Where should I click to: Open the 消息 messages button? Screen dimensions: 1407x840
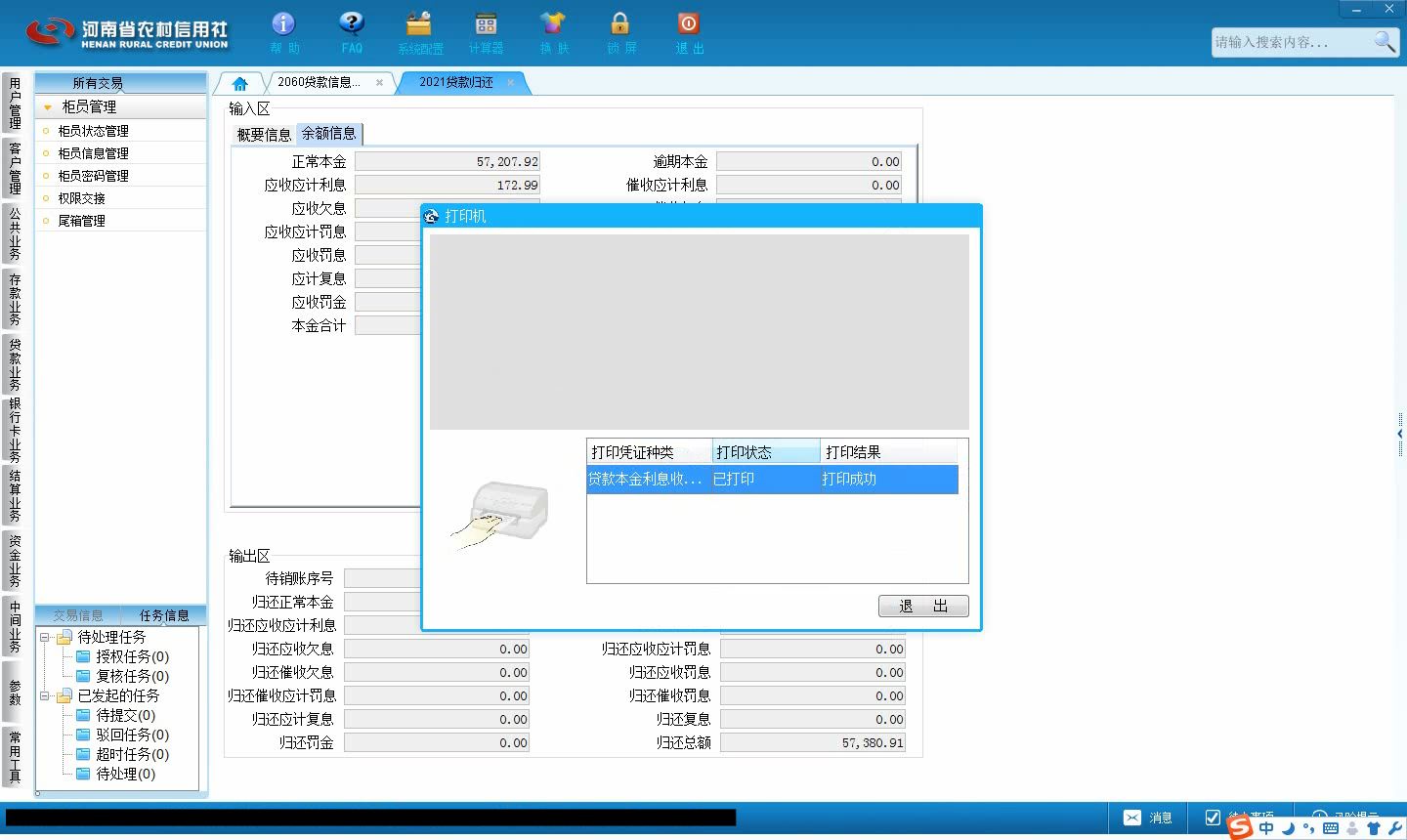click(x=1148, y=818)
